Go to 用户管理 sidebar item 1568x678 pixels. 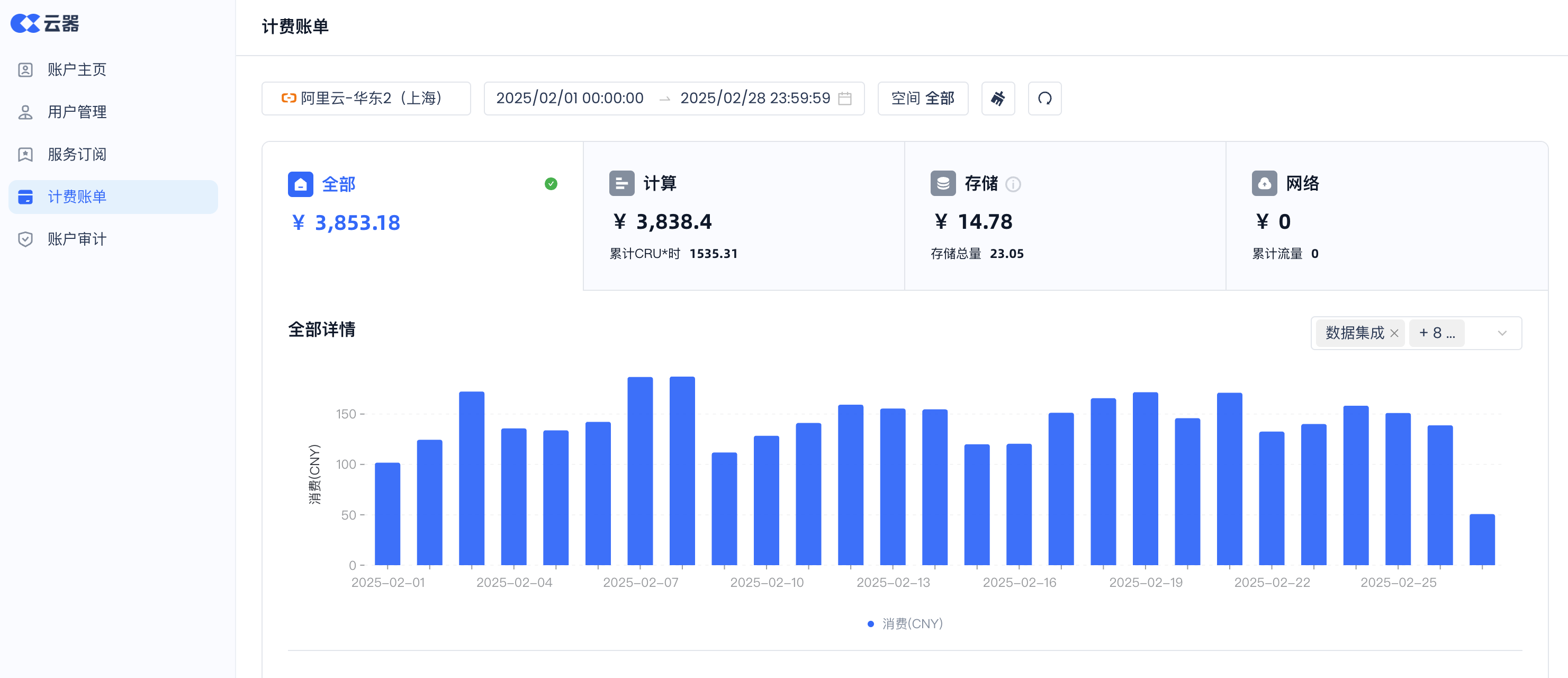point(77,112)
